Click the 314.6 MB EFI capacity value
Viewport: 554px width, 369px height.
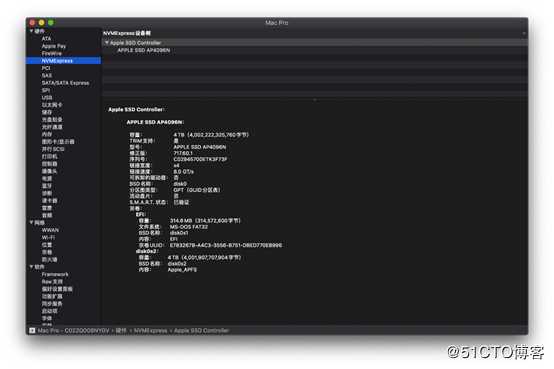(205, 221)
